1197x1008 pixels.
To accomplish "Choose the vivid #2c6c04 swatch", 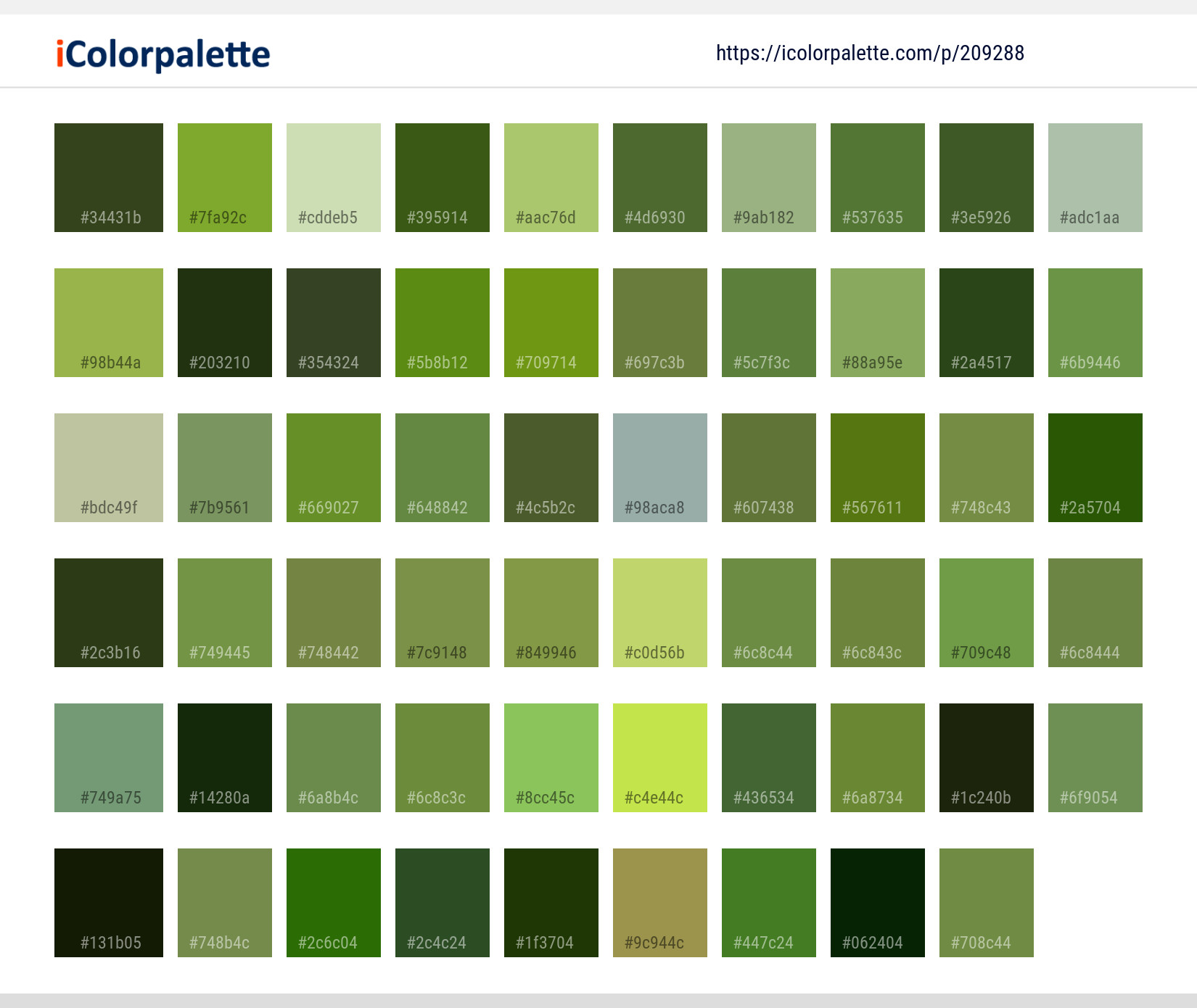I will tap(334, 903).
